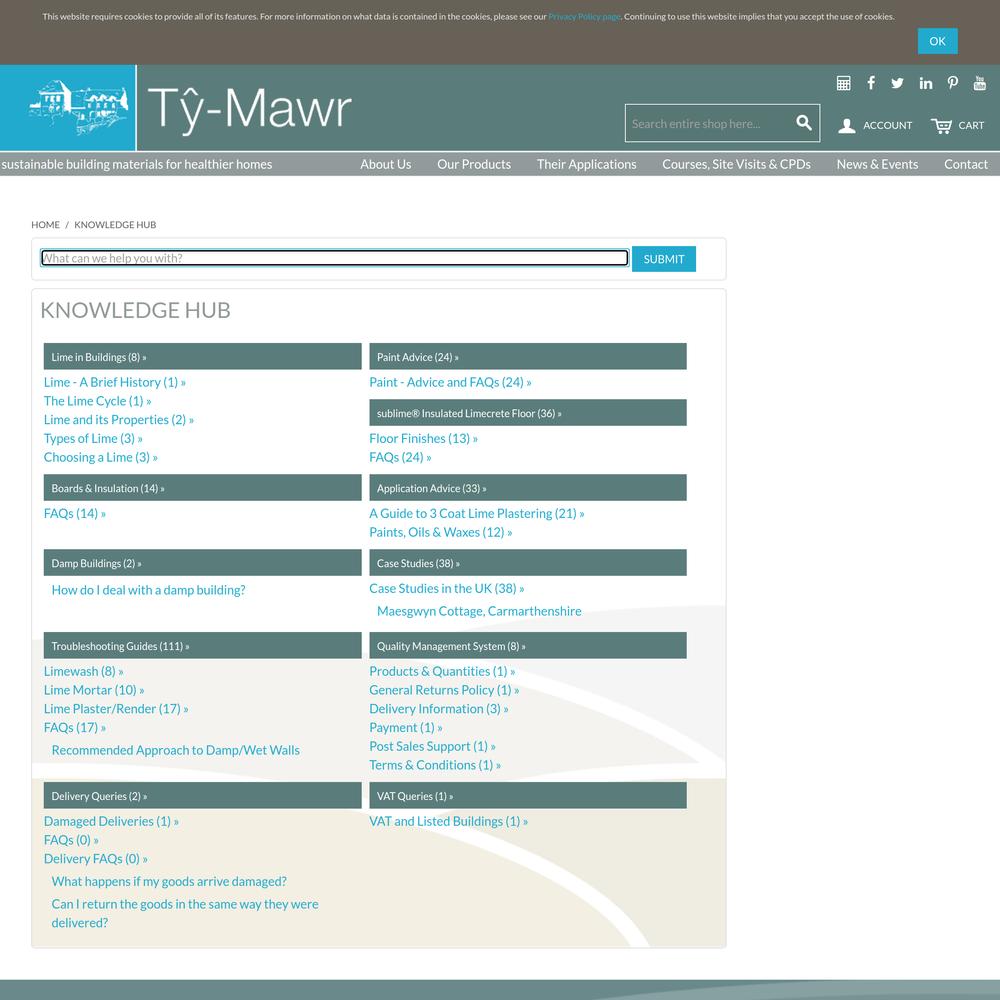The image size is (1000, 1000).
Task: Open Lime Mortar (10) link
Action: click(x=94, y=689)
